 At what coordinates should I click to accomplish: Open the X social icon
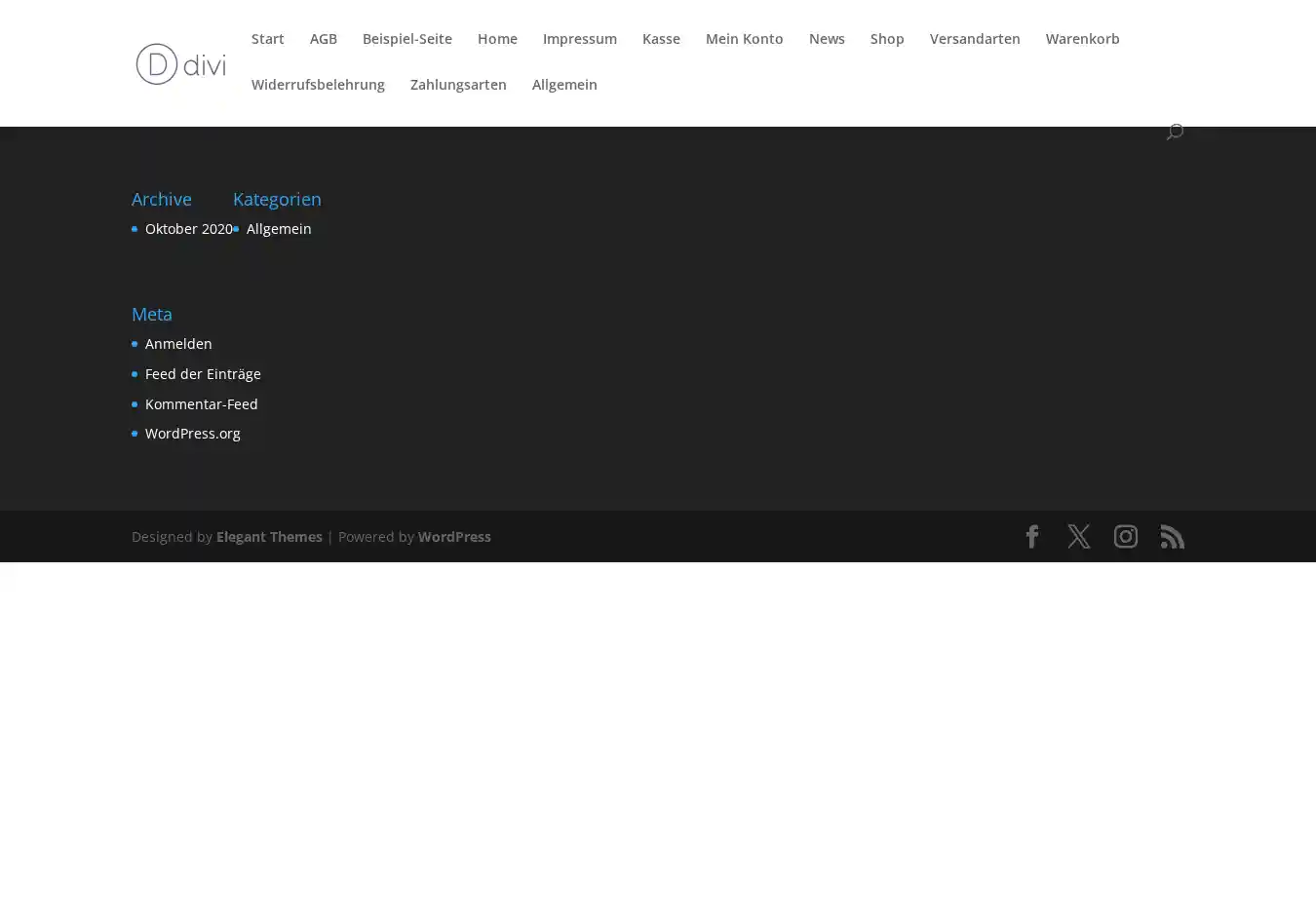[x=1078, y=537]
